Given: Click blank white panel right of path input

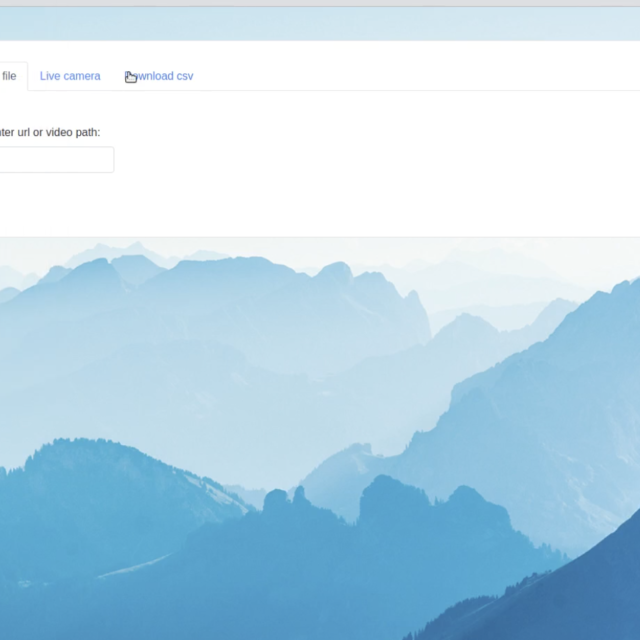Looking at the screenshot, I should pyautogui.click(x=380, y=160).
